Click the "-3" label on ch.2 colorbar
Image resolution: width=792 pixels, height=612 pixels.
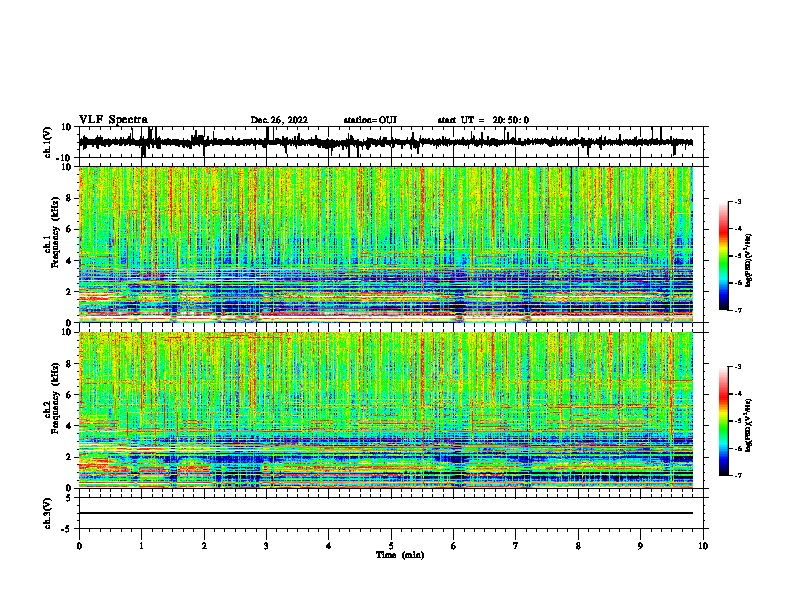click(x=737, y=367)
